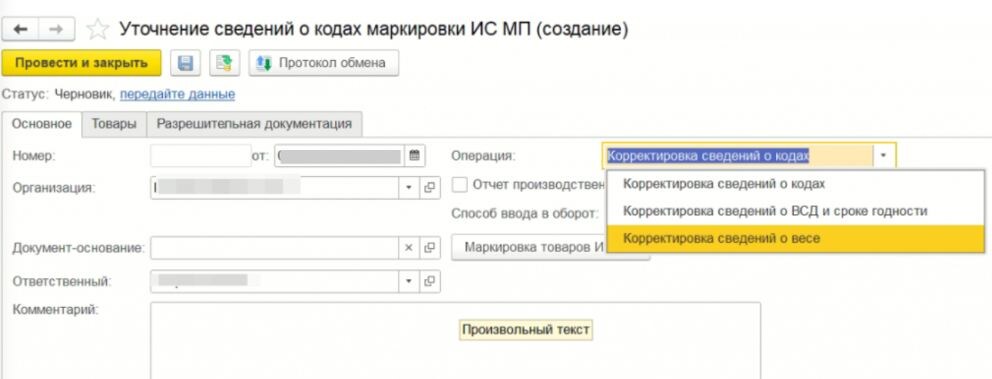This screenshot has height=379, width=992.
Task: Toggle the Отчет производственной checkbox
Action: coord(461,185)
